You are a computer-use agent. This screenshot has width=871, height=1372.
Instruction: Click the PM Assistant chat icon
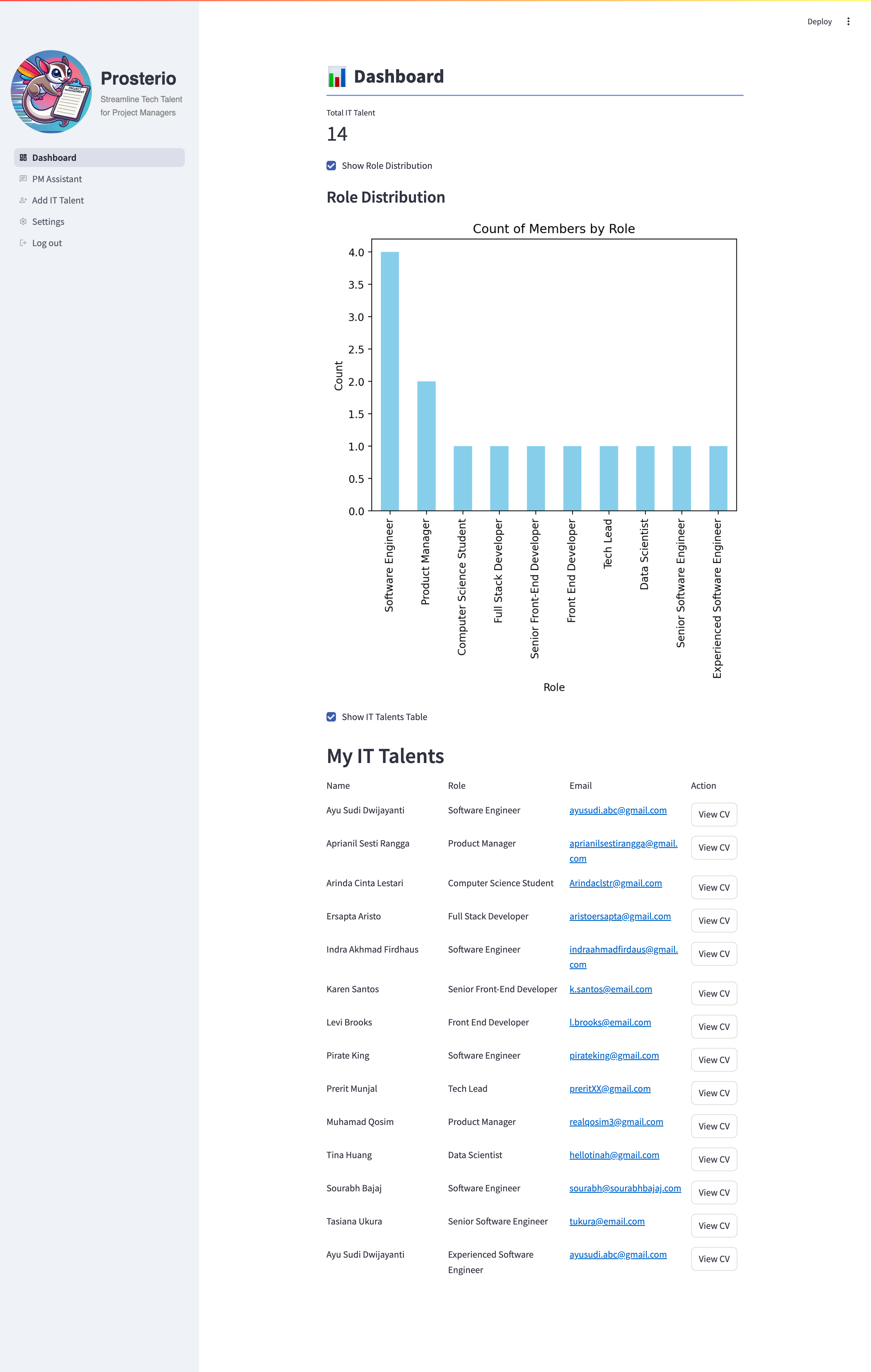coord(23,179)
